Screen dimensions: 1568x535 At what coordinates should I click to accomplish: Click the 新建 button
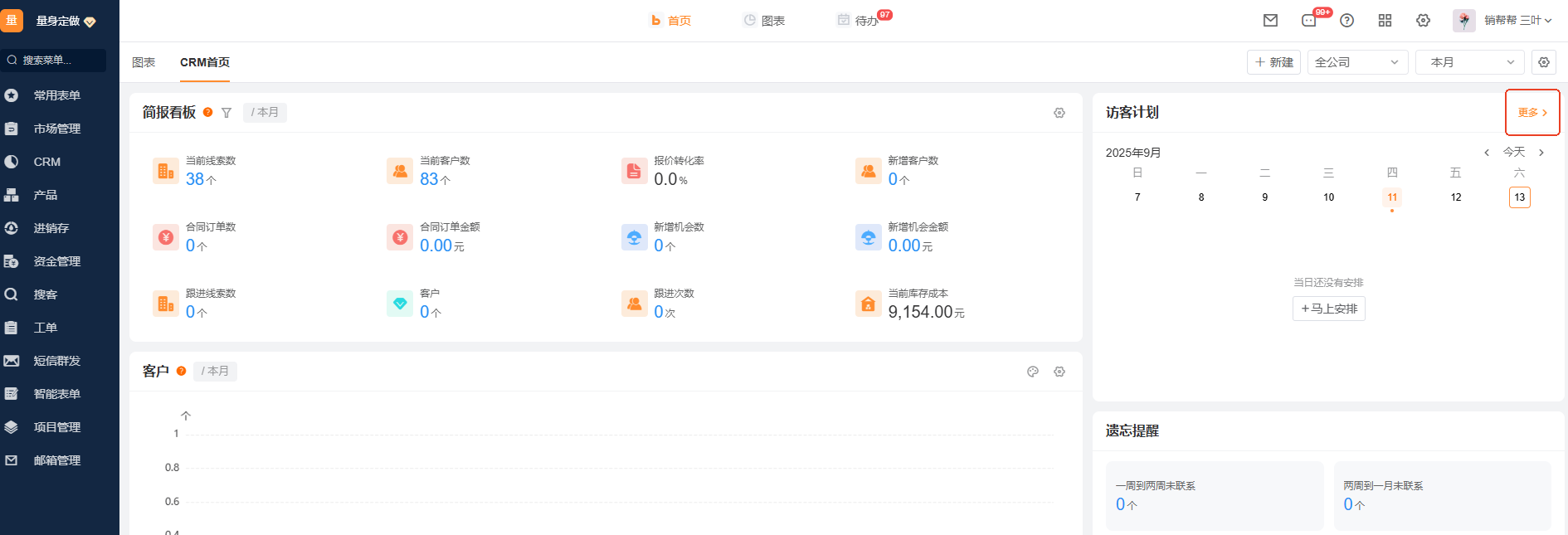(x=1273, y=62)
